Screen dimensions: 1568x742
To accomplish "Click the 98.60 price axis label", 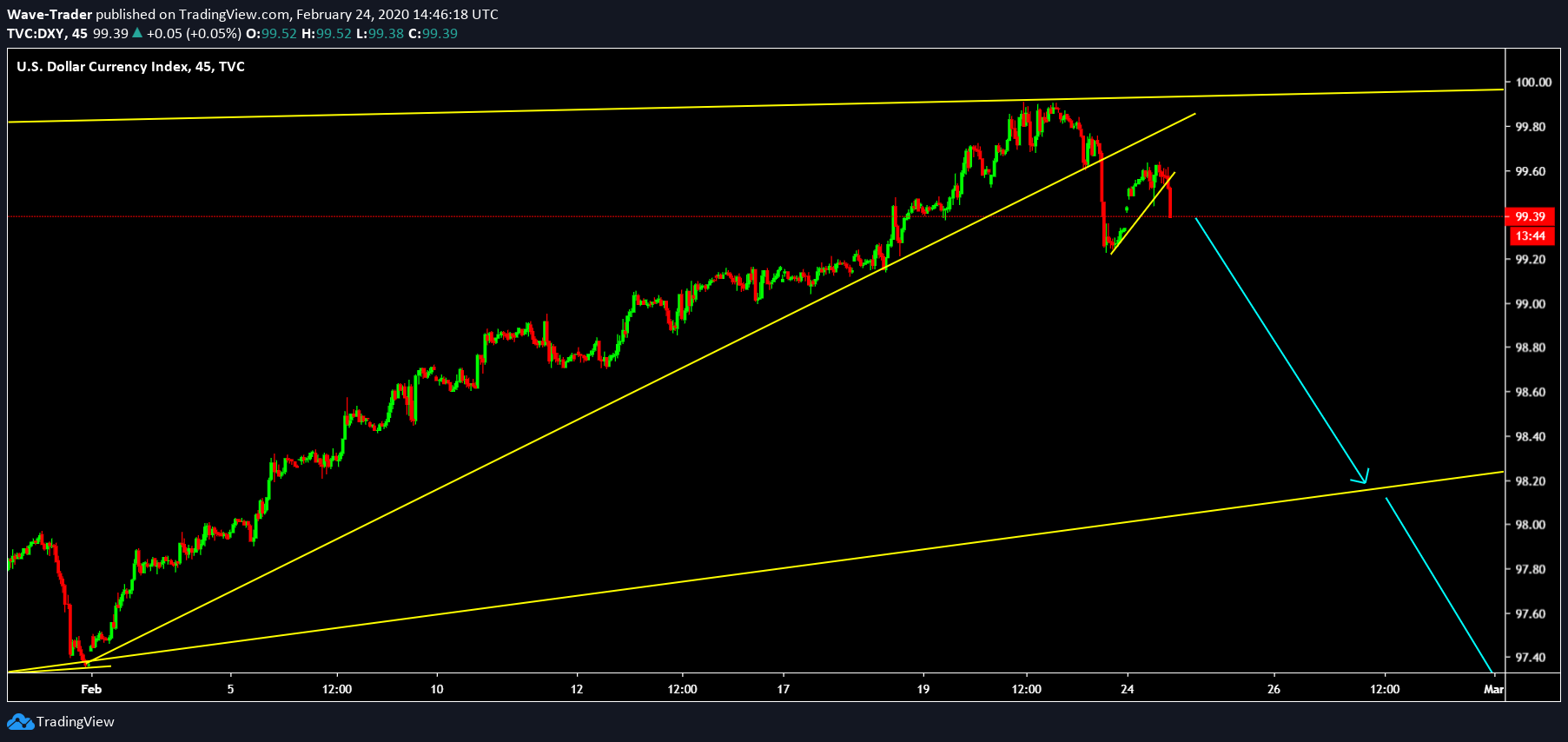I will pos(1531,392).
